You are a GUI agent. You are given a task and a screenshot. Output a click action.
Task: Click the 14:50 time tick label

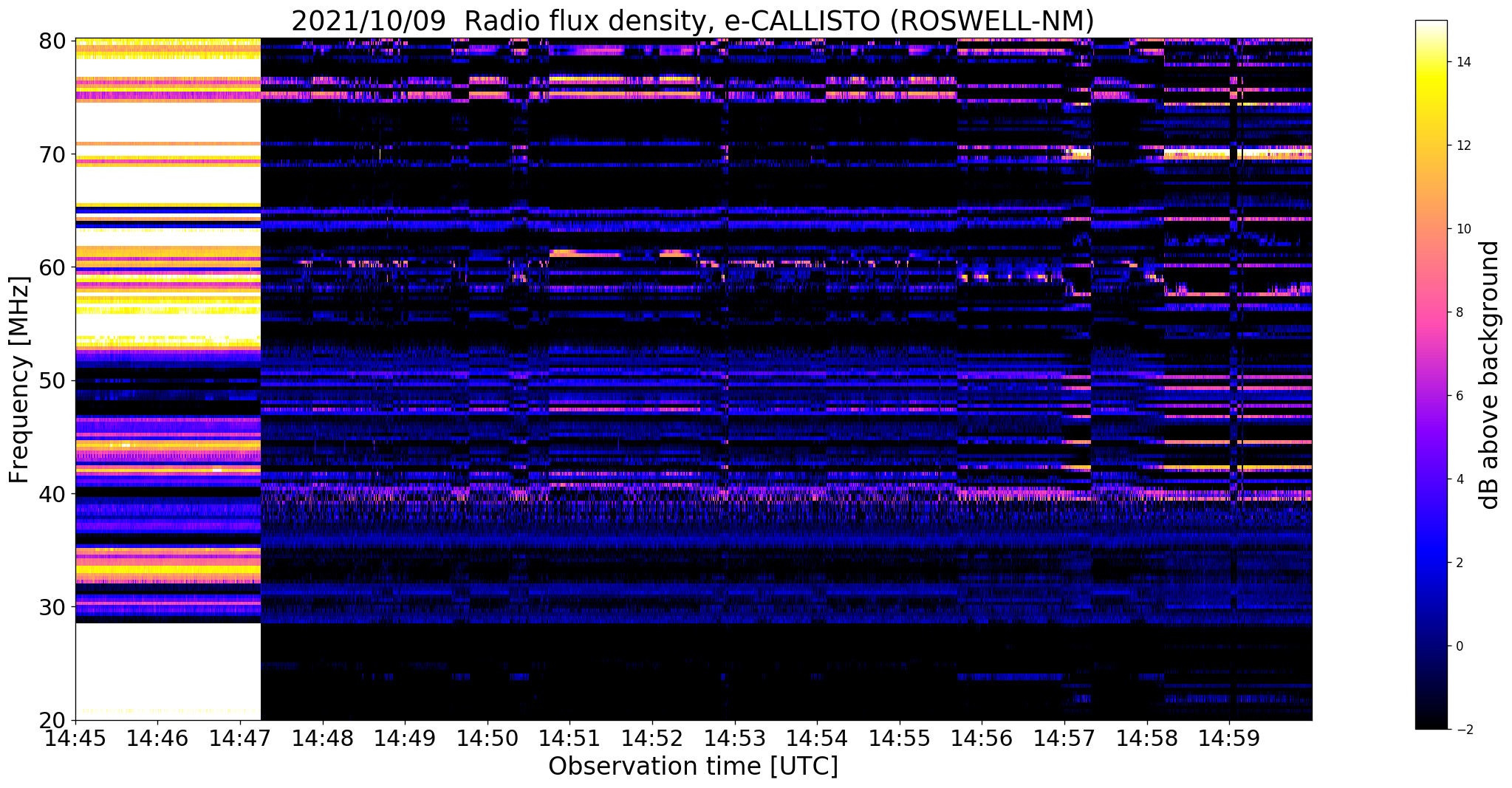[x=487, y=738]
